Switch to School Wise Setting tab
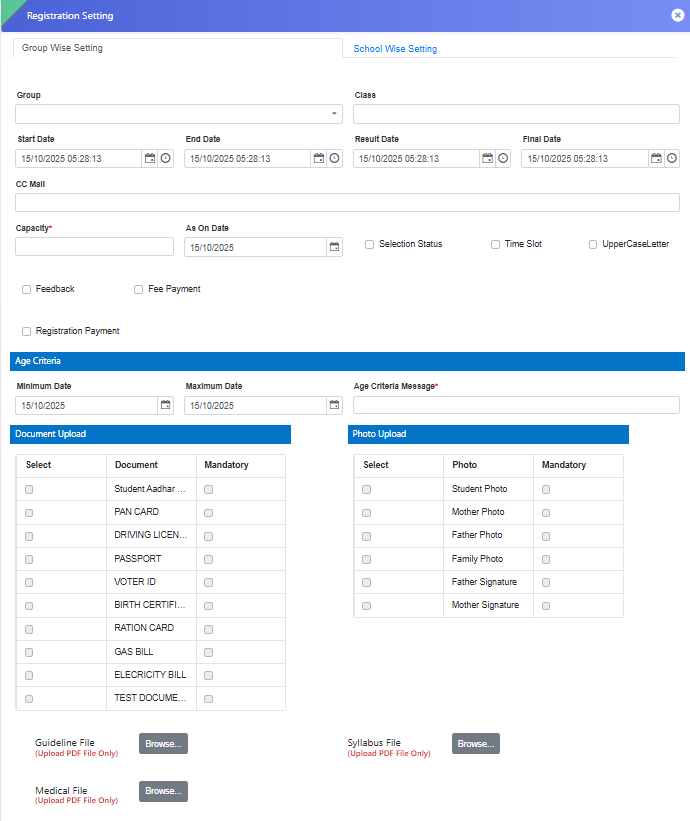The width and height of the screenshot is (690, 821). pos(395,49)
